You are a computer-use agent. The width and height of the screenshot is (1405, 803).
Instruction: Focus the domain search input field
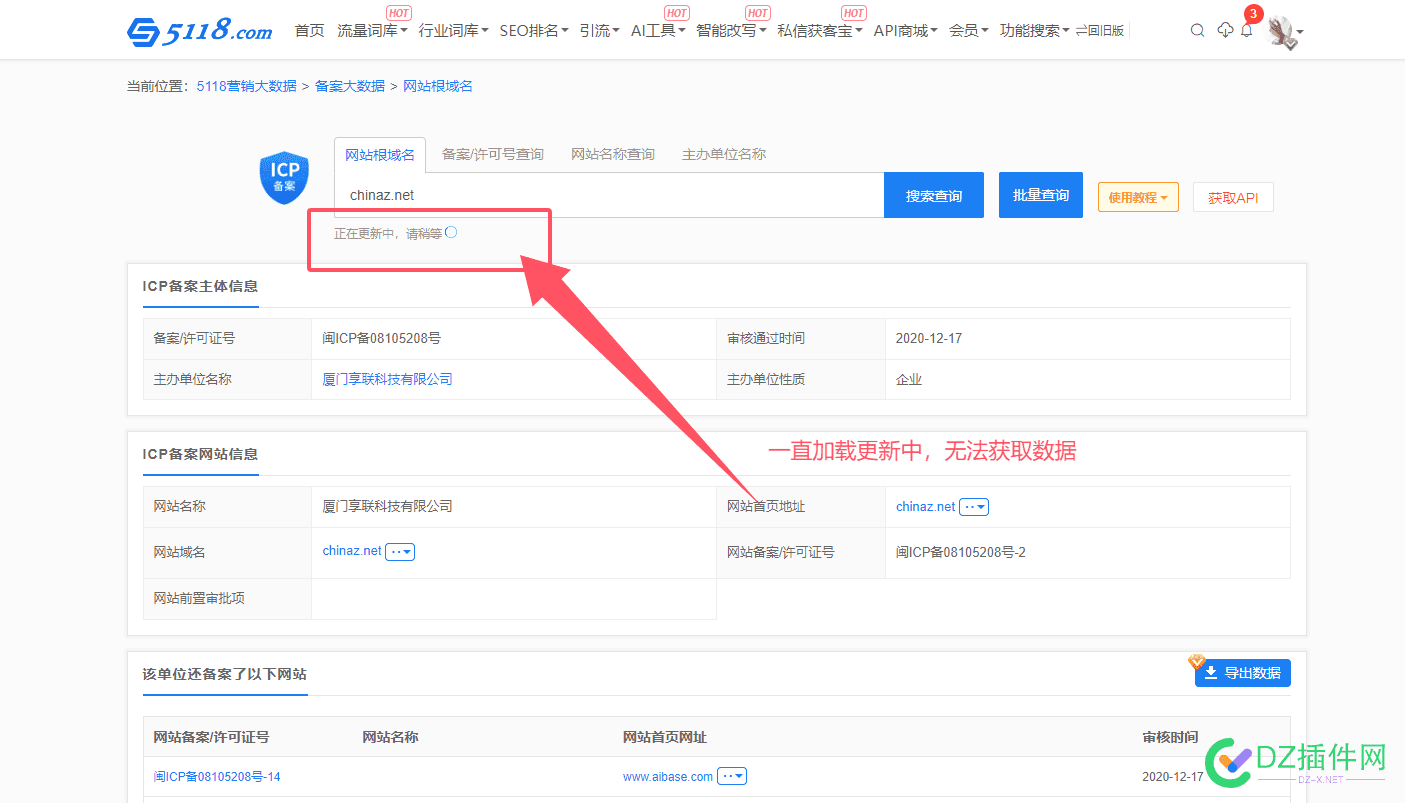tap(609, 195)
